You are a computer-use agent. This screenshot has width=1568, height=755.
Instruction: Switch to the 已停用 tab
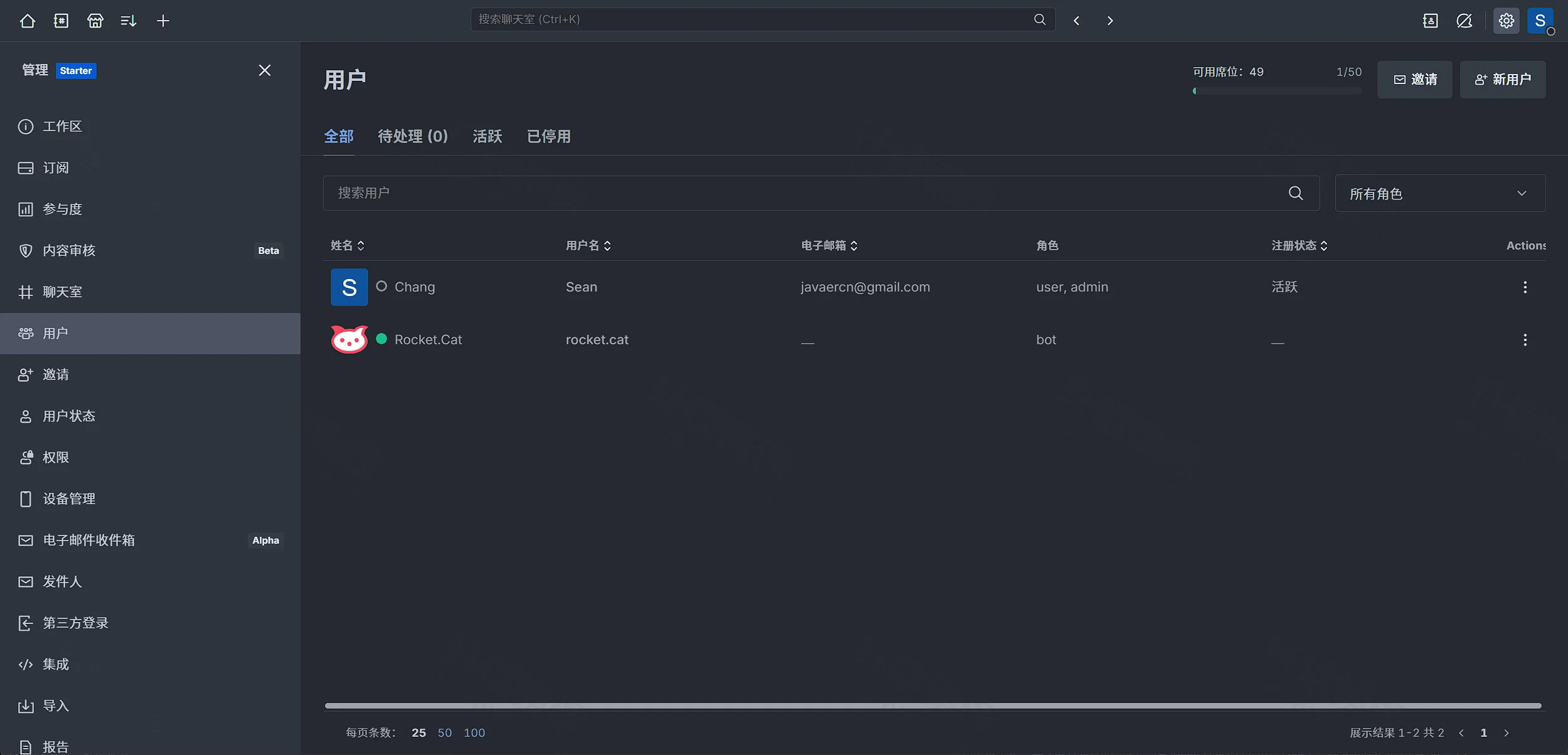(x=549, y=136)
